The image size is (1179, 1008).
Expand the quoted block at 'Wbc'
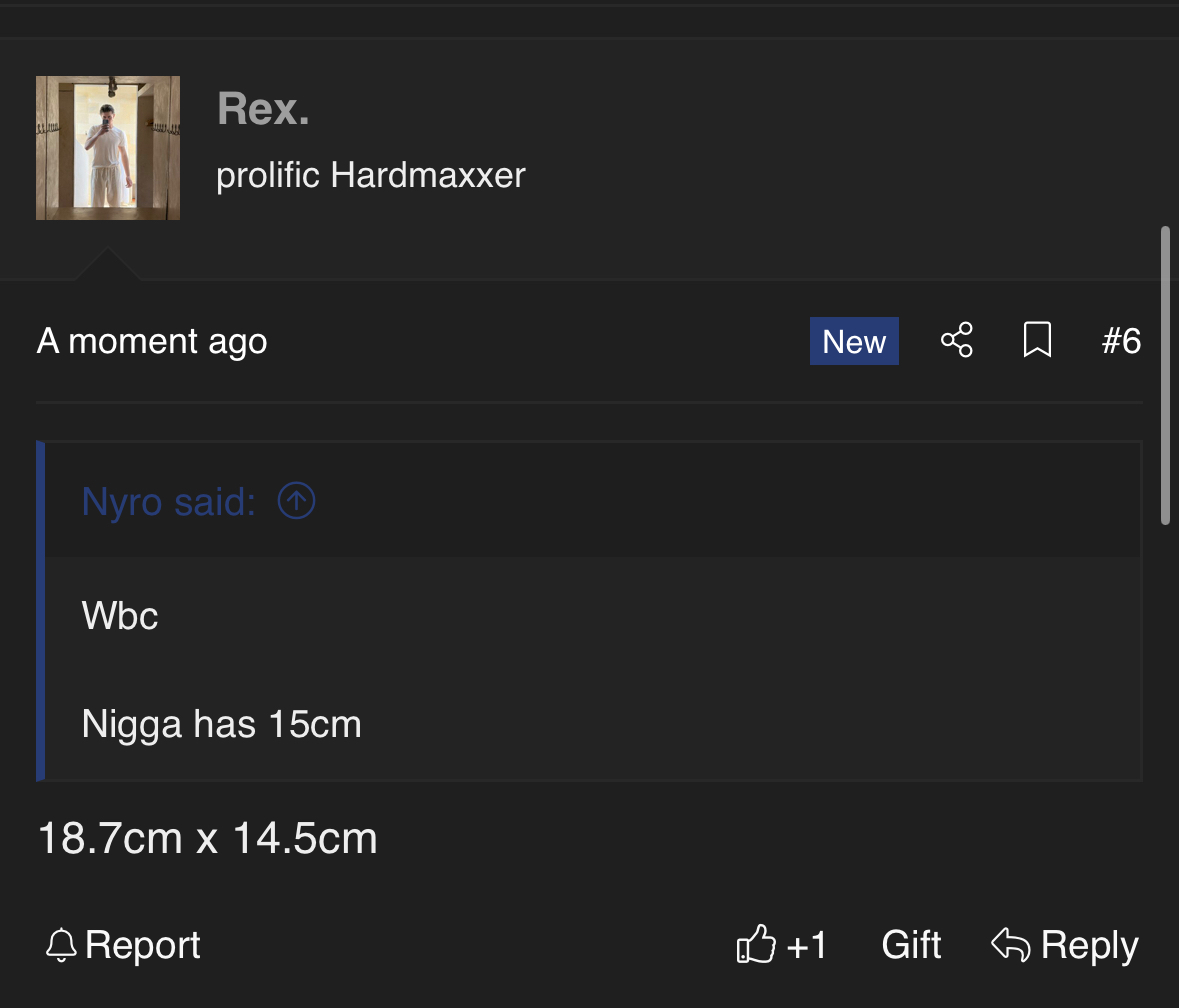[x=120, y=616]
